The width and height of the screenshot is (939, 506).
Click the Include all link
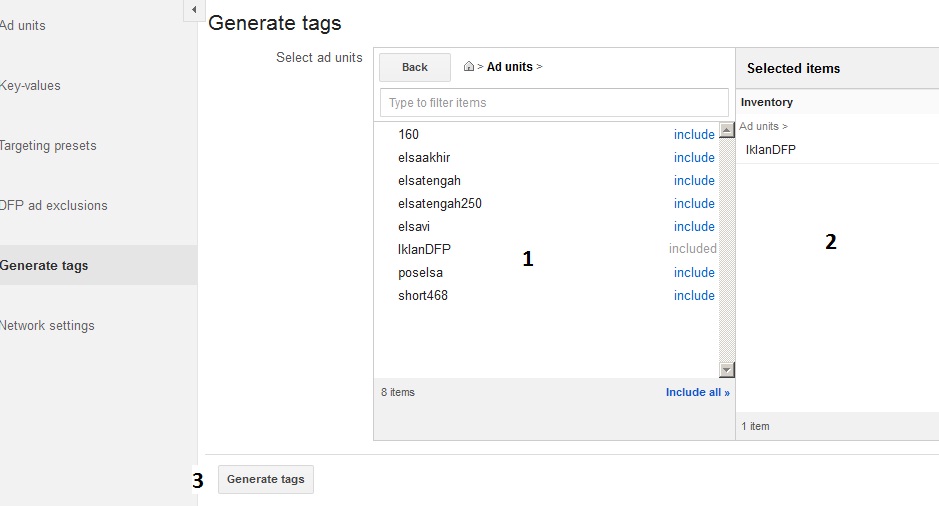point(697,393)
